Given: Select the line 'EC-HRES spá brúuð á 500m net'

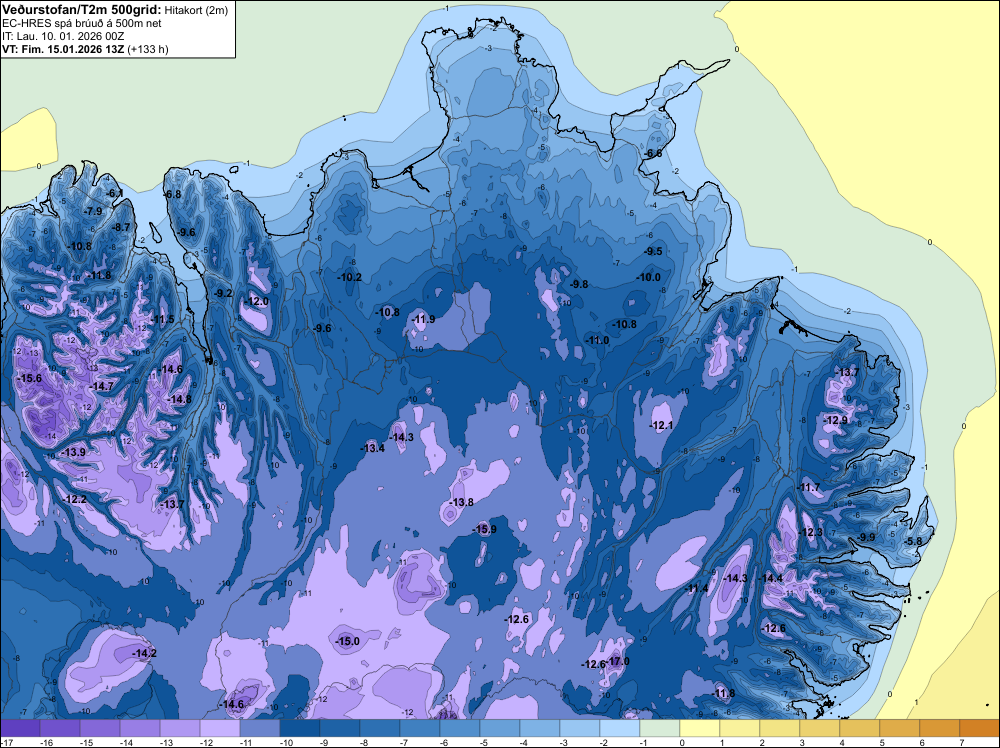Looking at the screenshot, I should (82, 23).
